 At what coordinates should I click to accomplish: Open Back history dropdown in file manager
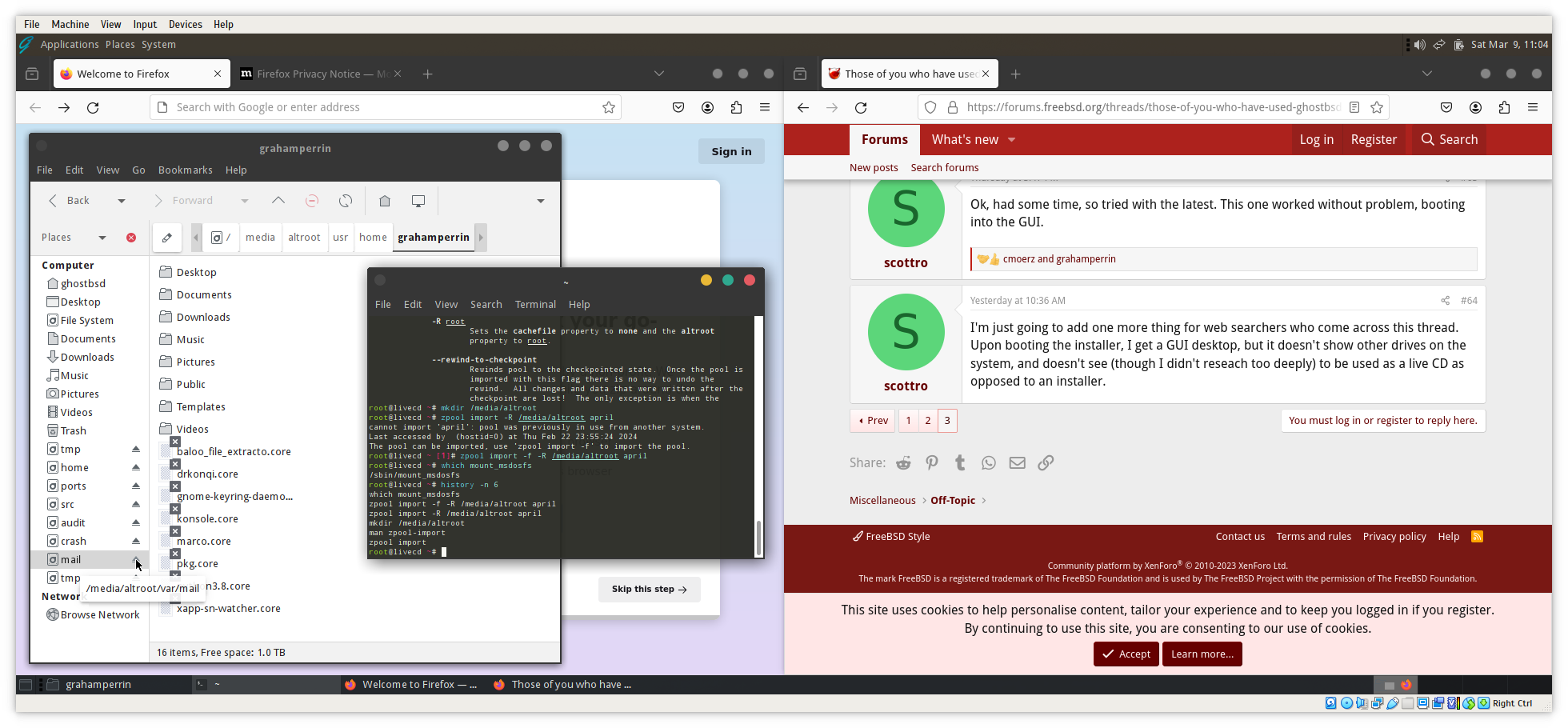click(x=122, y=201)
